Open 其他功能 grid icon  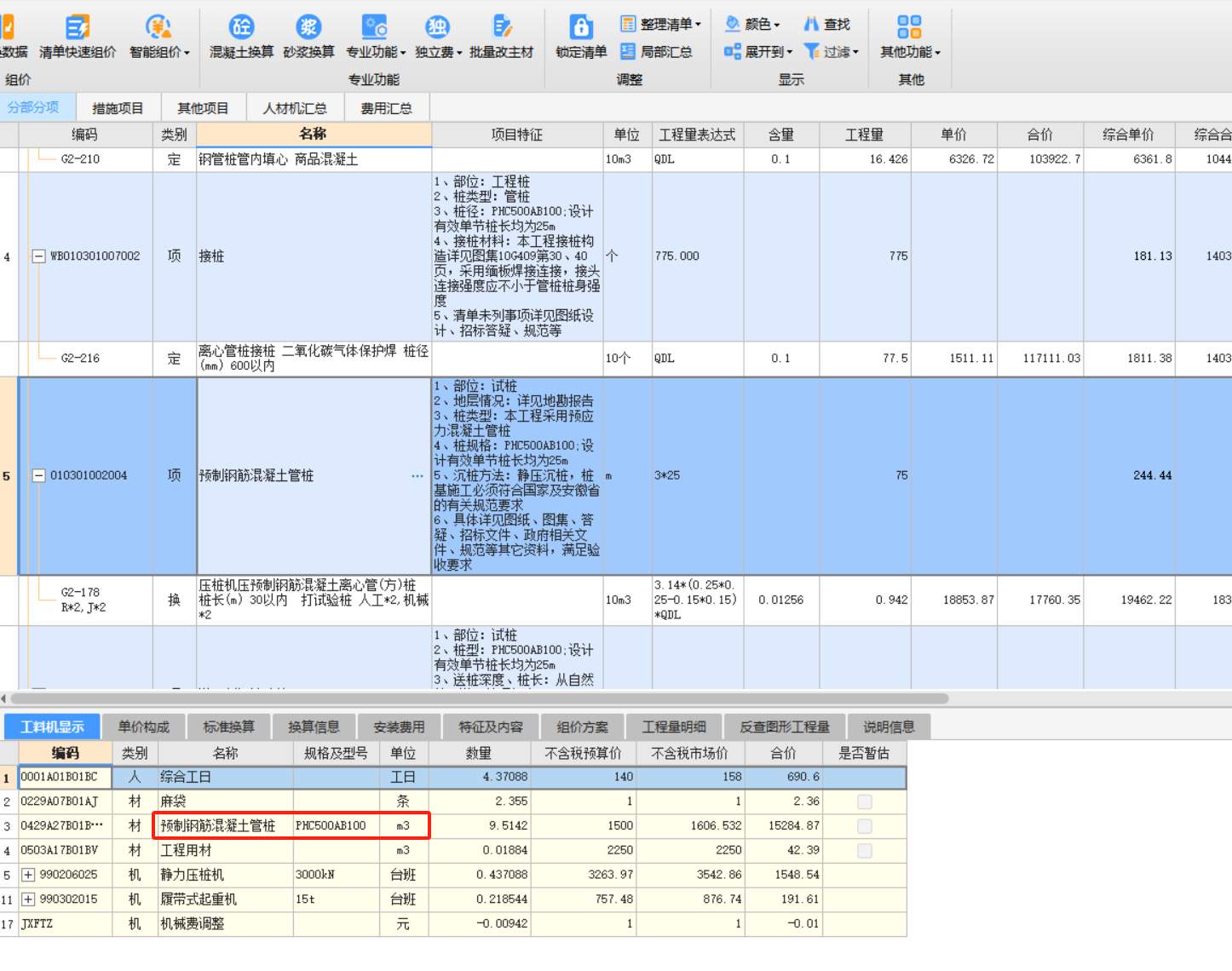click(x=909, y=27)
